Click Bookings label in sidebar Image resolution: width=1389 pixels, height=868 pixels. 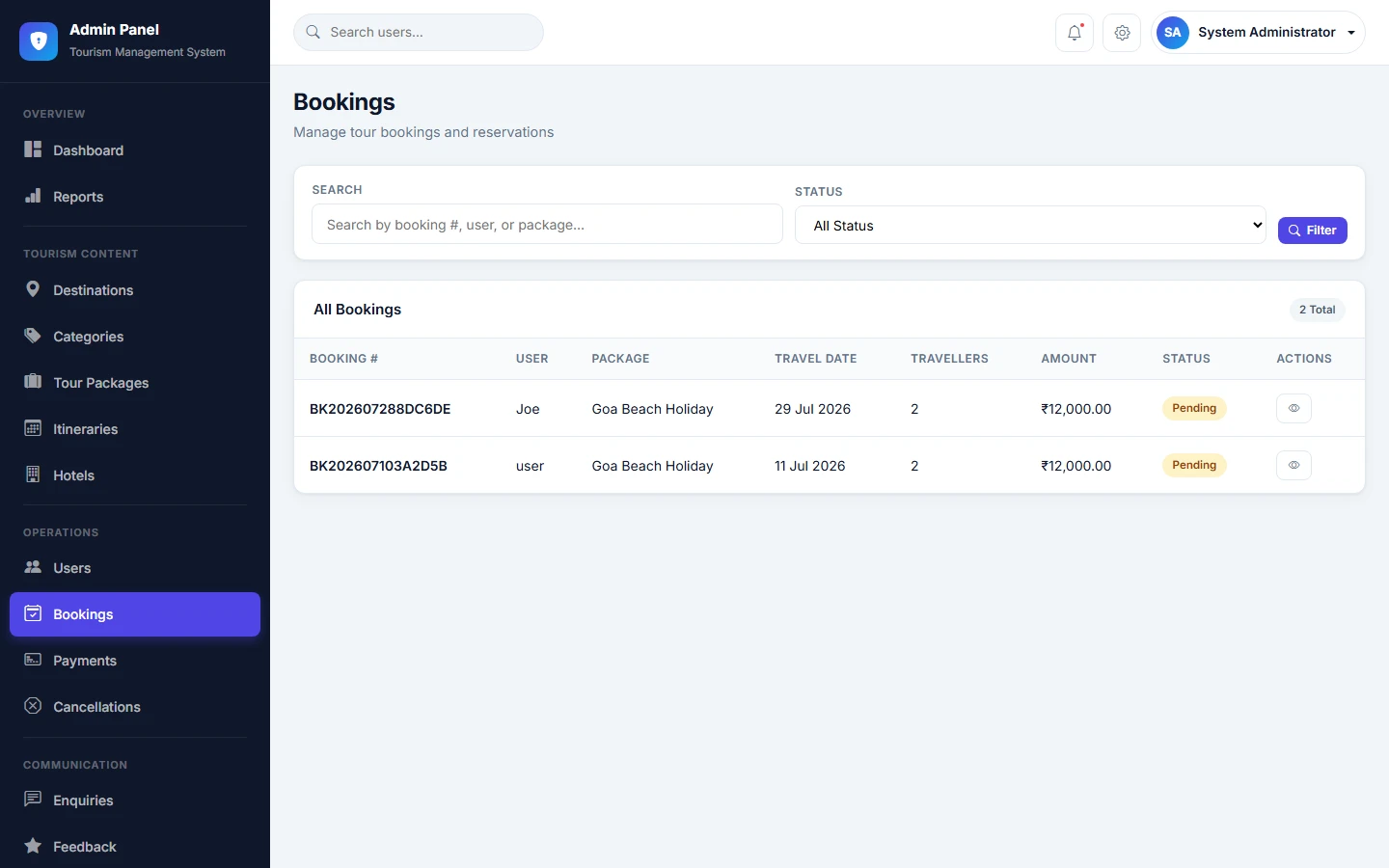pyautogui.click(x=83, y=614)
